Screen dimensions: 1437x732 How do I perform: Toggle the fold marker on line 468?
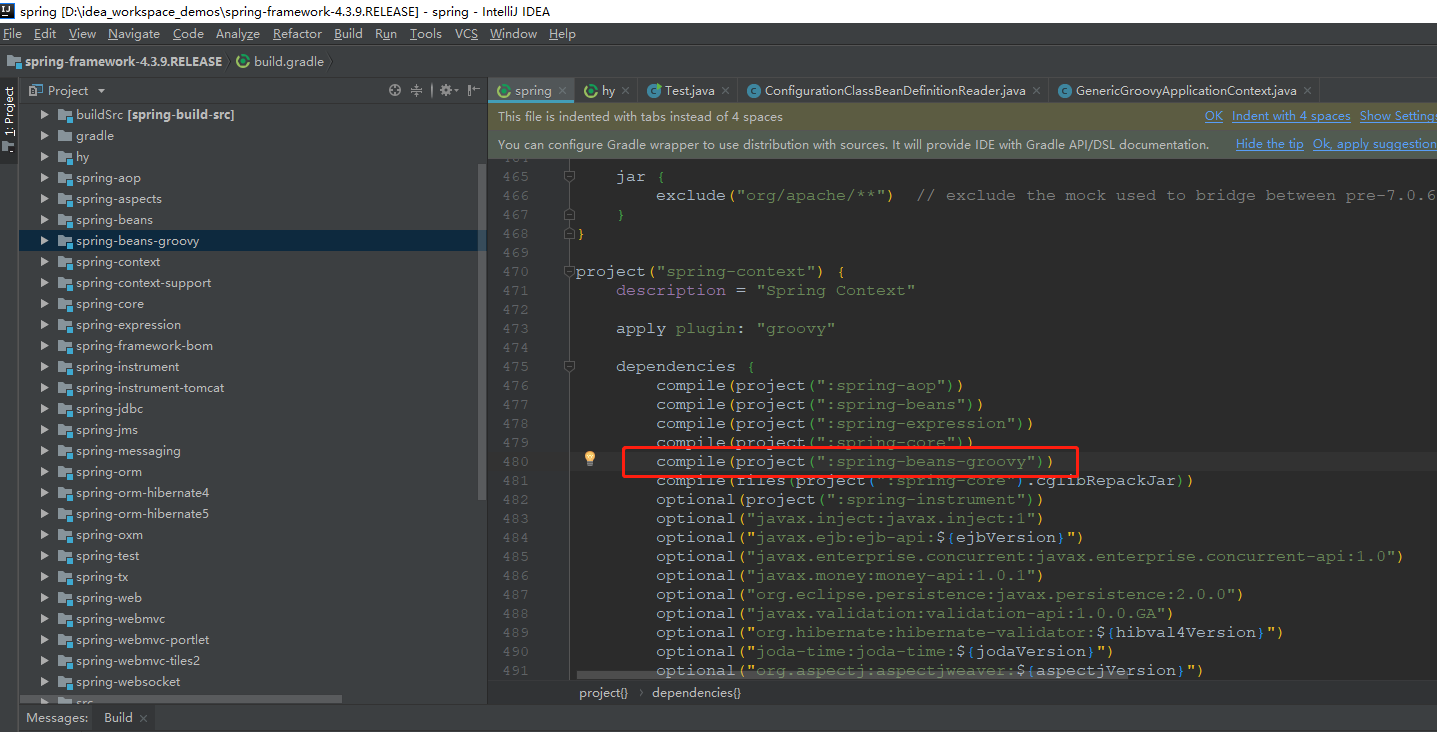[x=569, y=234]
